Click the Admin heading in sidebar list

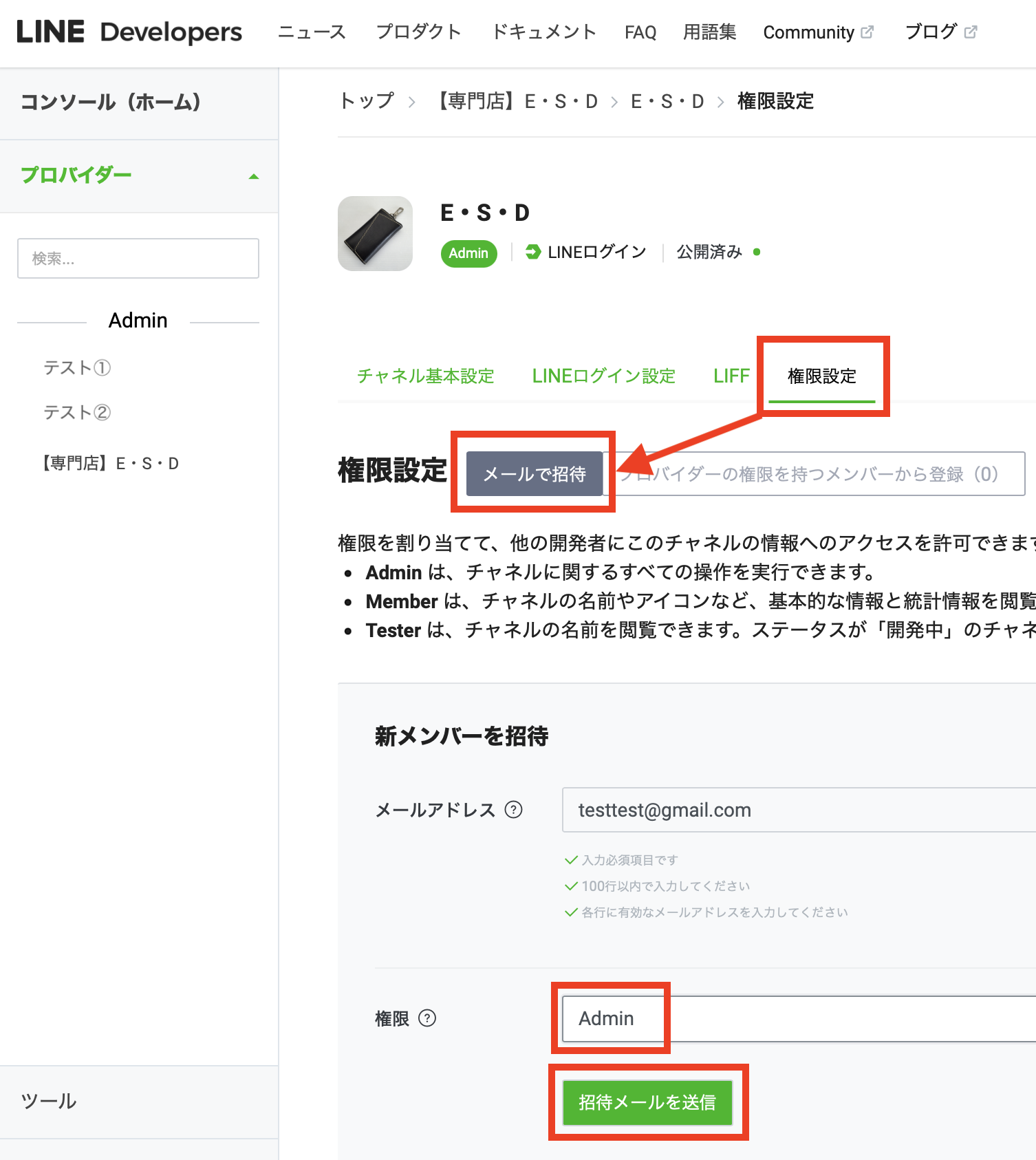138,321
